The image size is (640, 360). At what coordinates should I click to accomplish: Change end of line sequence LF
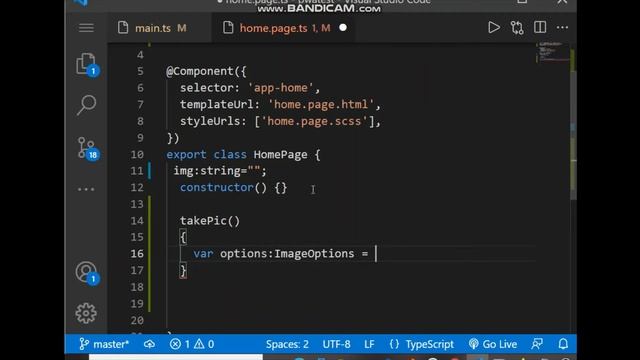pos(369,344)
